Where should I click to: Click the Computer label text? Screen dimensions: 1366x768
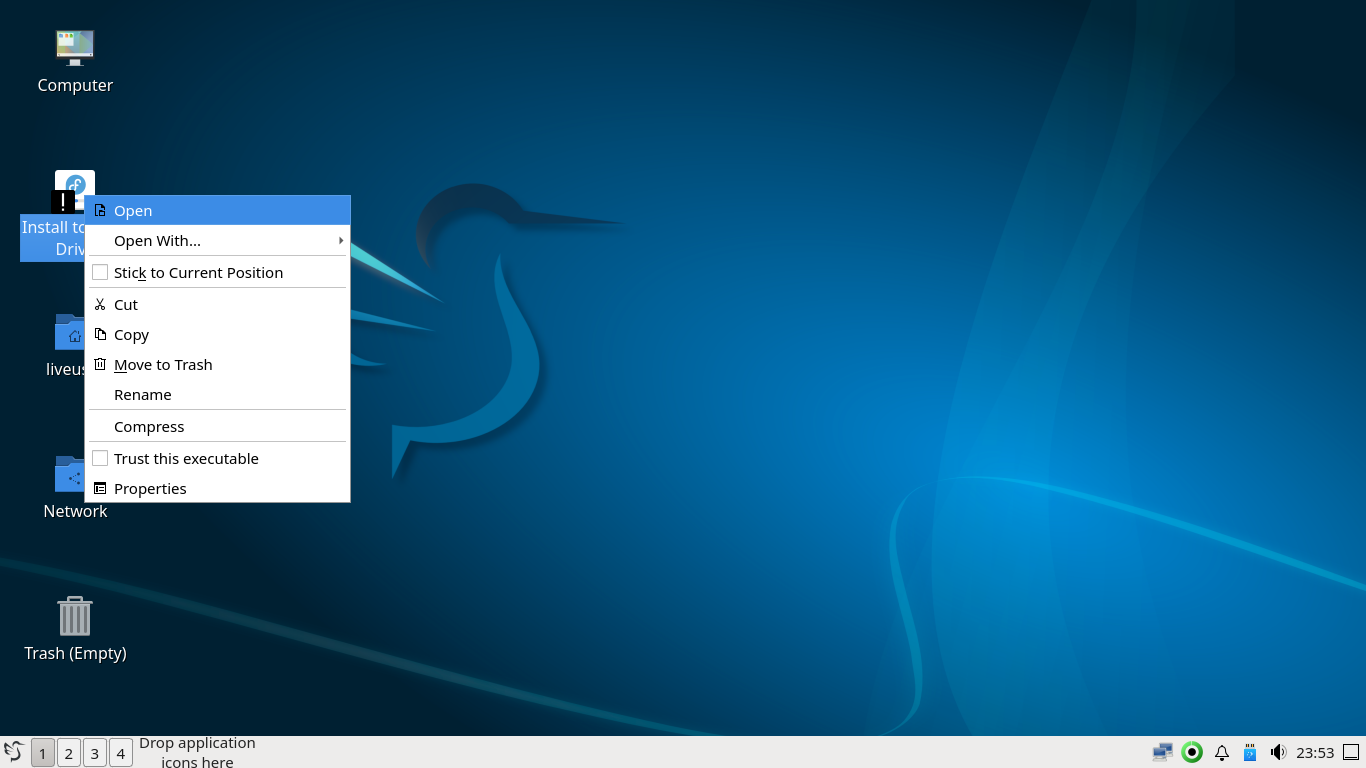pyautogui.click(x=75, y=86)
